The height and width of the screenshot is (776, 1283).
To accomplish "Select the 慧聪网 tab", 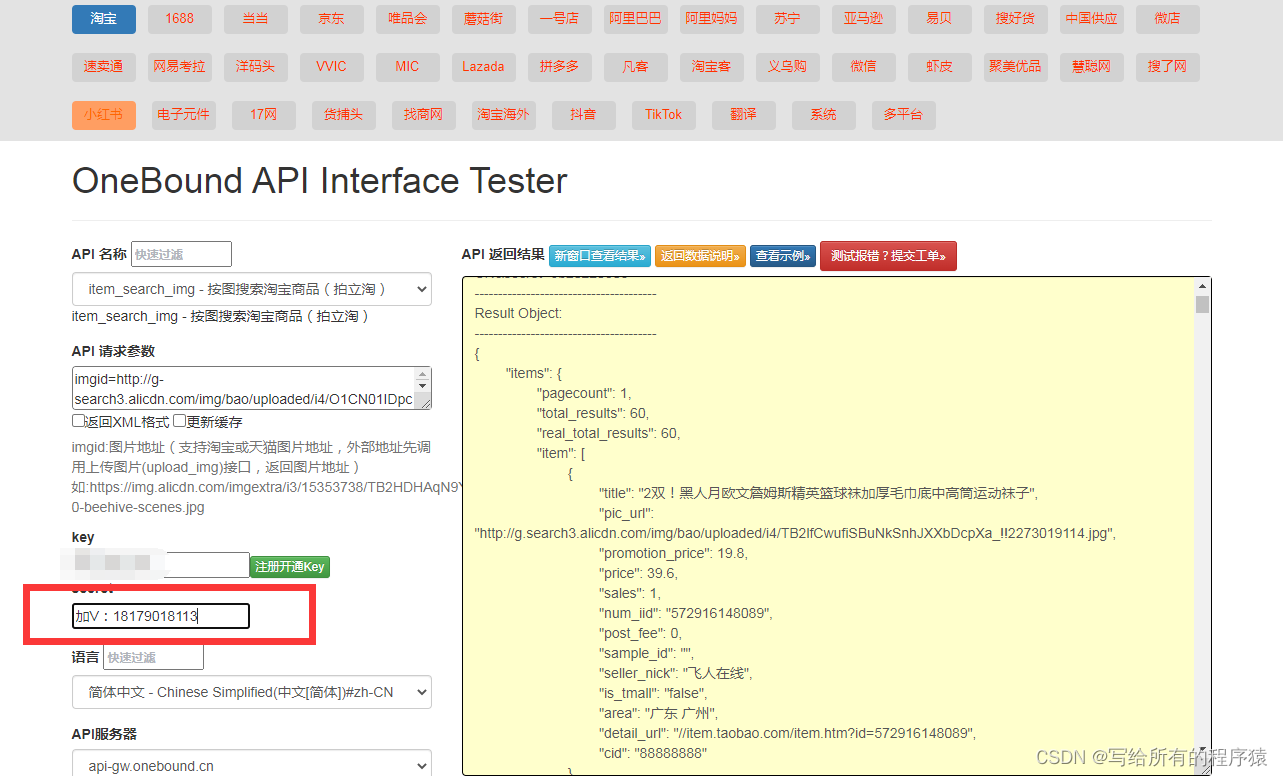I will point(1092,67).
